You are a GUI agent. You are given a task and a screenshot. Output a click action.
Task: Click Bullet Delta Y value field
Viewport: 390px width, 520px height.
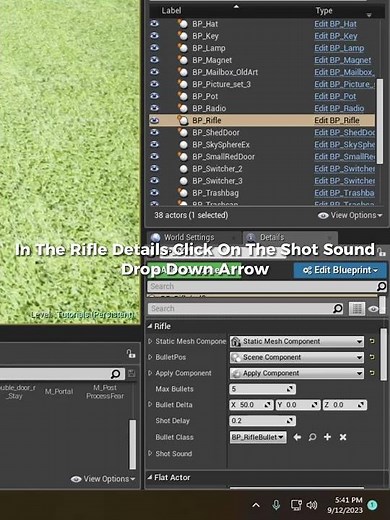pos(298,405)
